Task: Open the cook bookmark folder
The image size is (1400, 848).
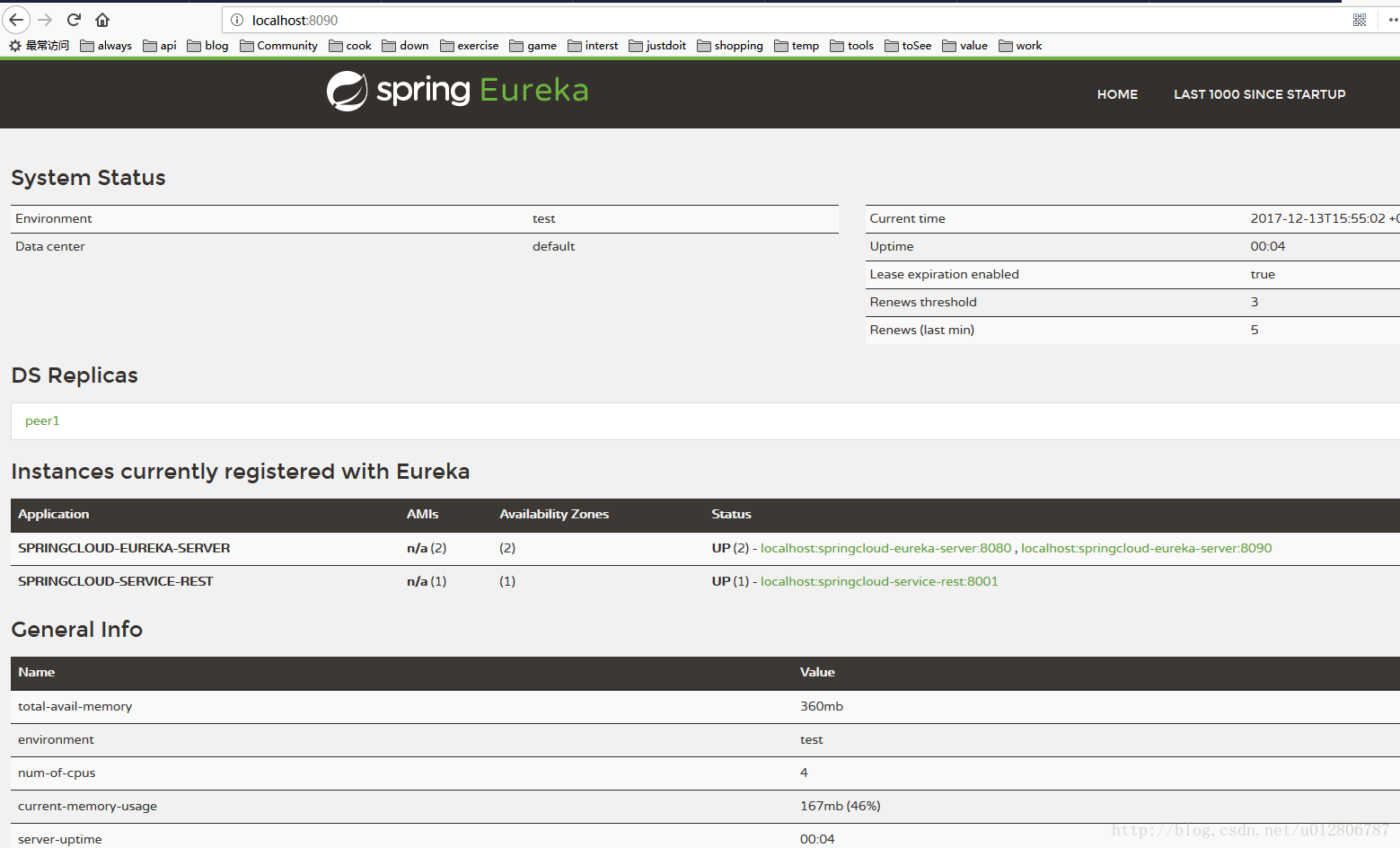Action: coord(350,46)
